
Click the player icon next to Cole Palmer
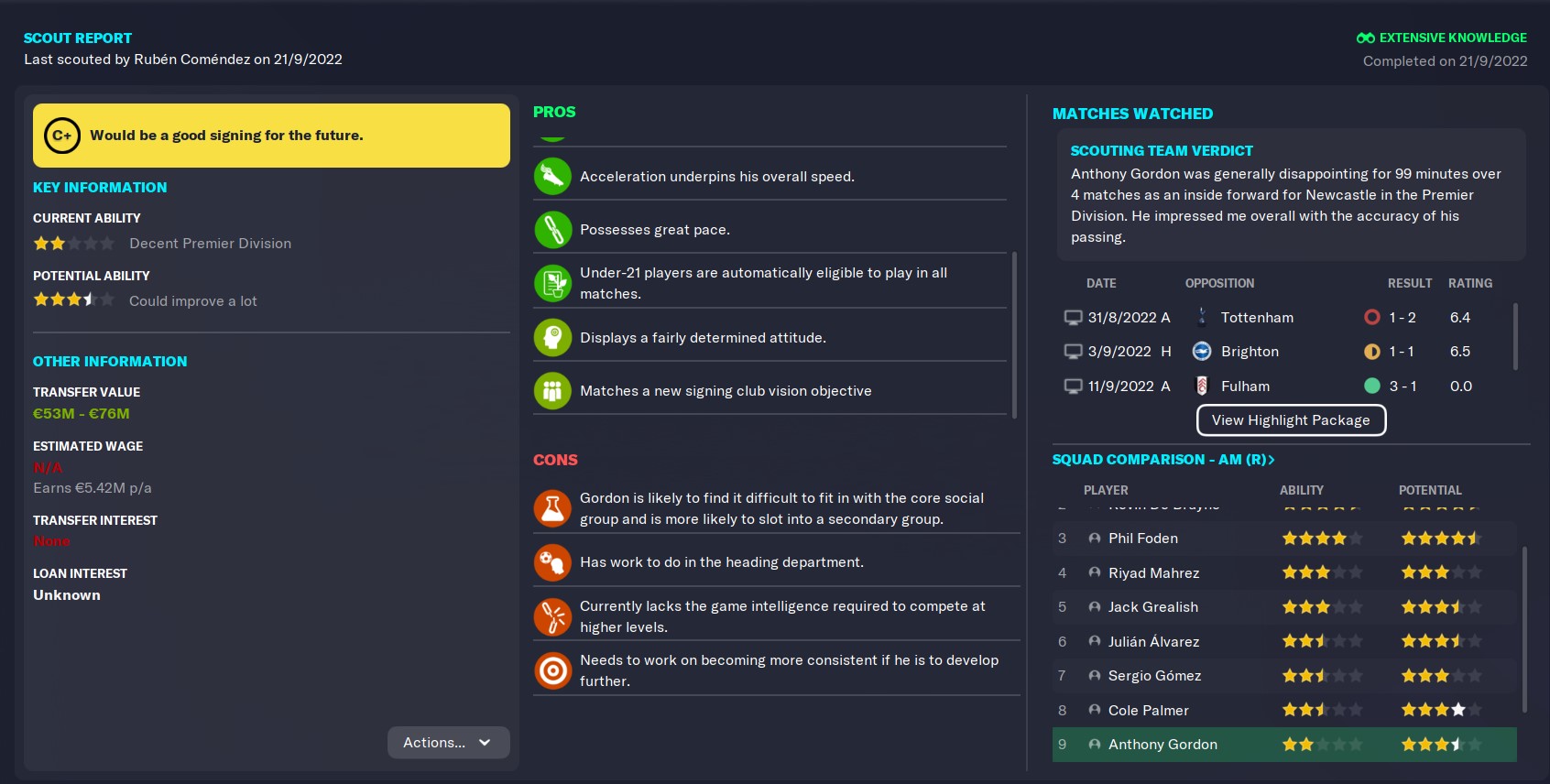(1094, 710)
